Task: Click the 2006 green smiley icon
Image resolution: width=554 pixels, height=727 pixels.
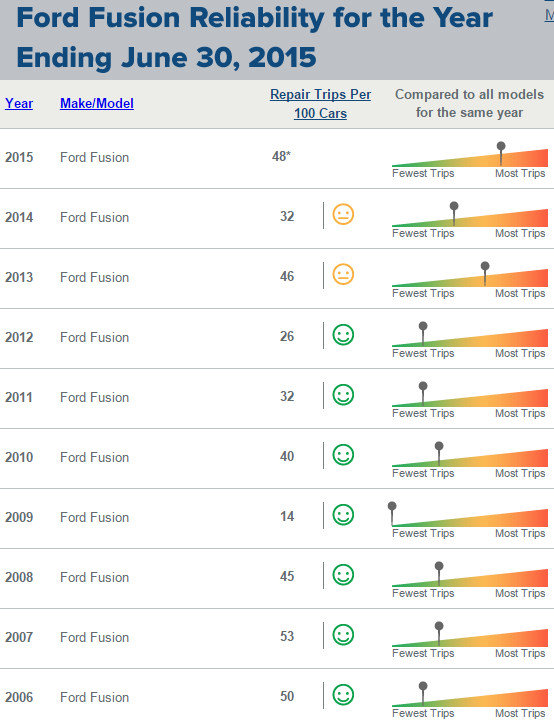Action: point(343,695)
